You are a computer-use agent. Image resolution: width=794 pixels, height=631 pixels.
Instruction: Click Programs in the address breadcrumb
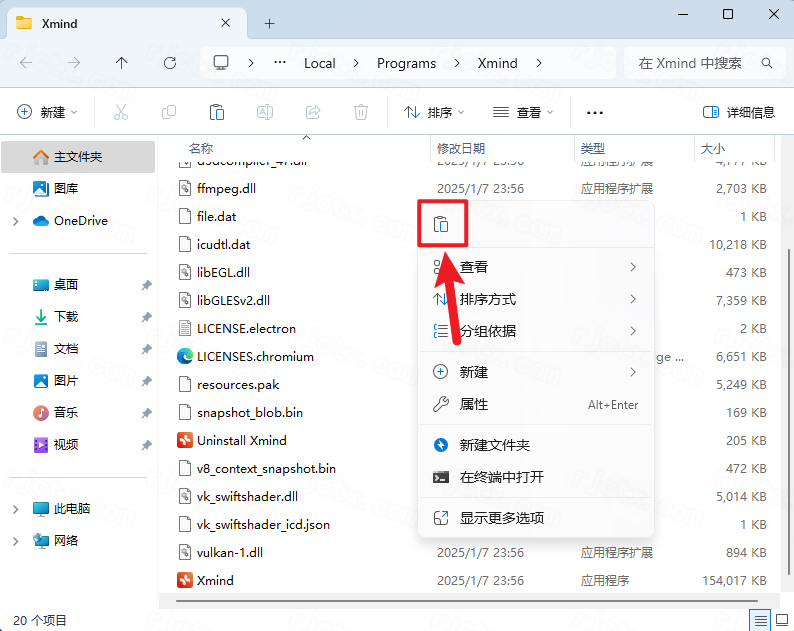[406, 63]
